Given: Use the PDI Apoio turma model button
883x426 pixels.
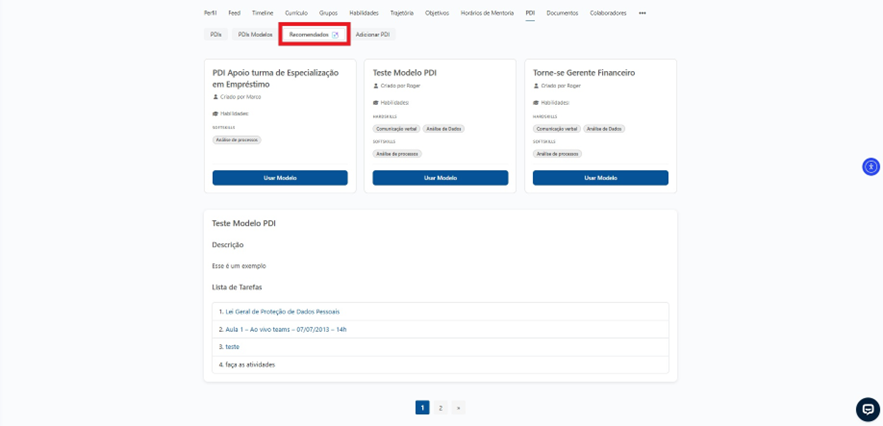Looking at the screenshot, I should [280, 178].
